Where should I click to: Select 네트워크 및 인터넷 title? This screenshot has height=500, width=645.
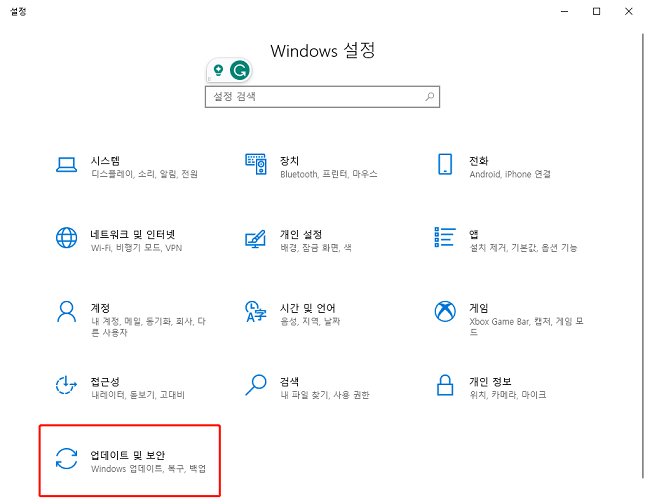coord(133,234)
